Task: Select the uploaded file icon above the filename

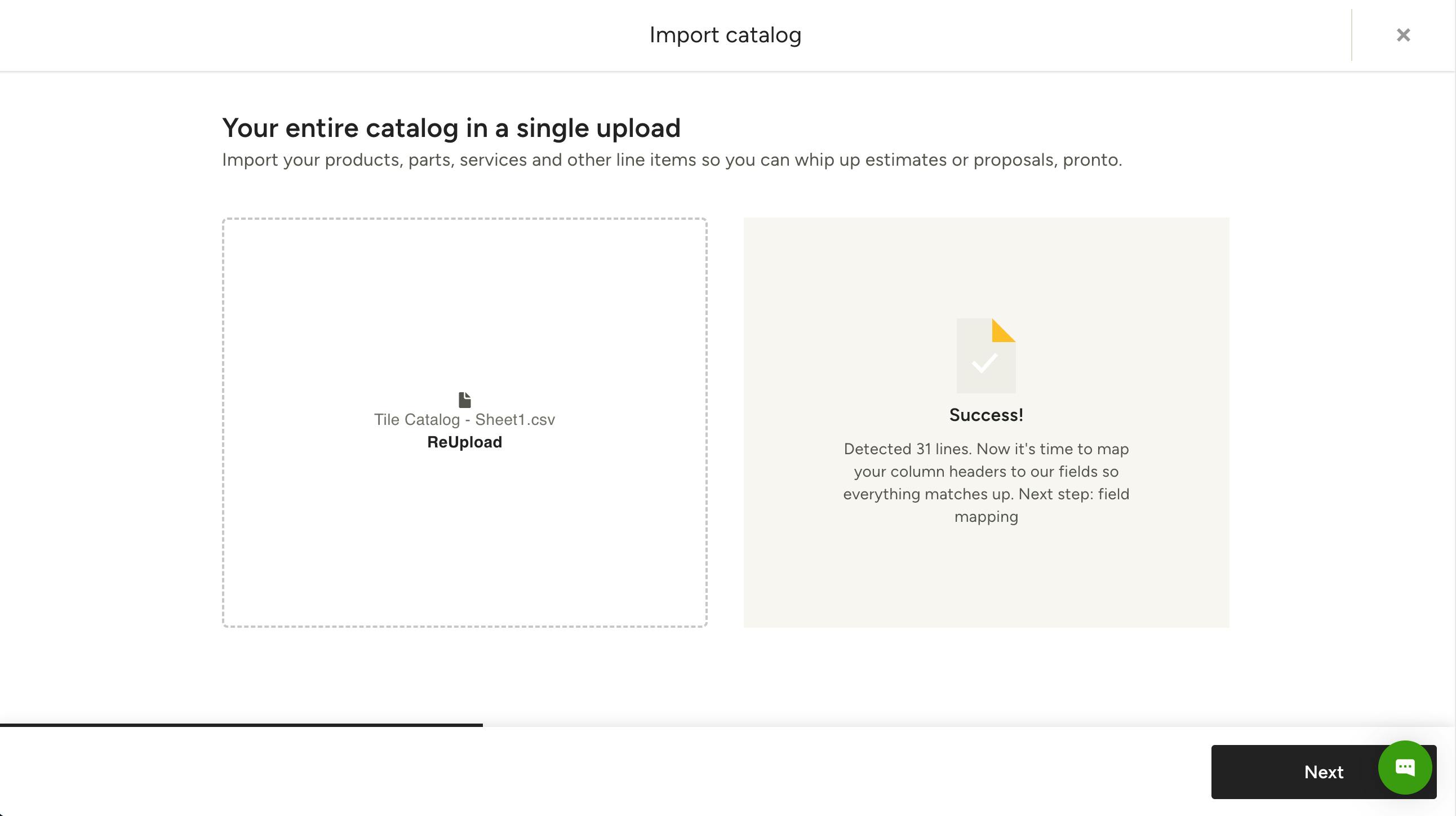Action: [x=465, y=398]
